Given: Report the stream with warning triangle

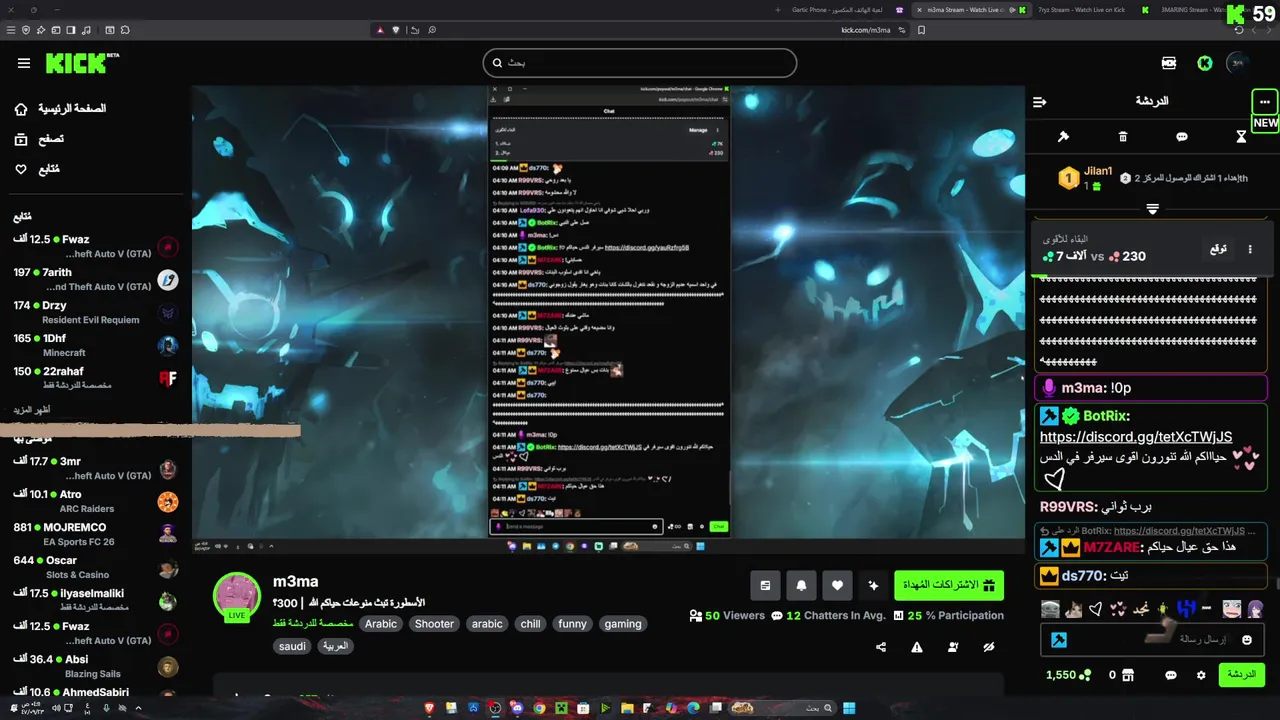Looking at the screenshot, I should [917, 647].
